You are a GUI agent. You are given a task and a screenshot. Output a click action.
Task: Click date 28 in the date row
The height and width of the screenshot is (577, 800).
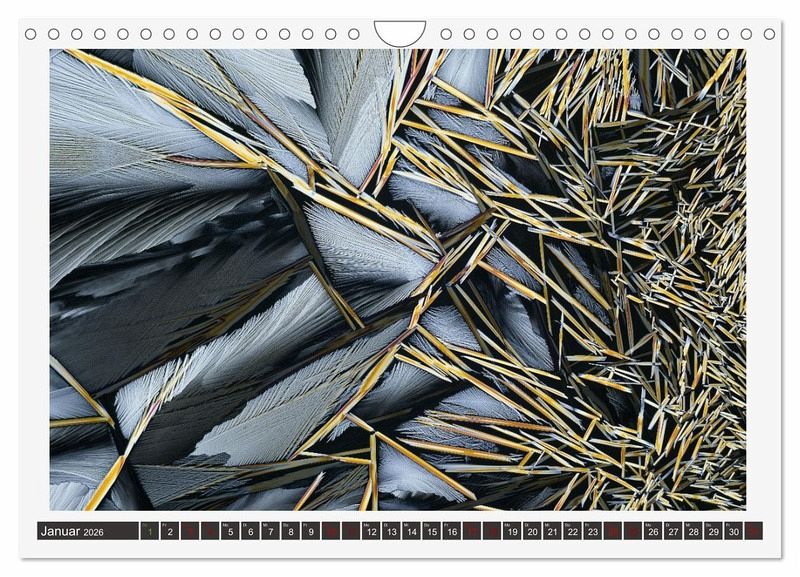click(693, 531)
